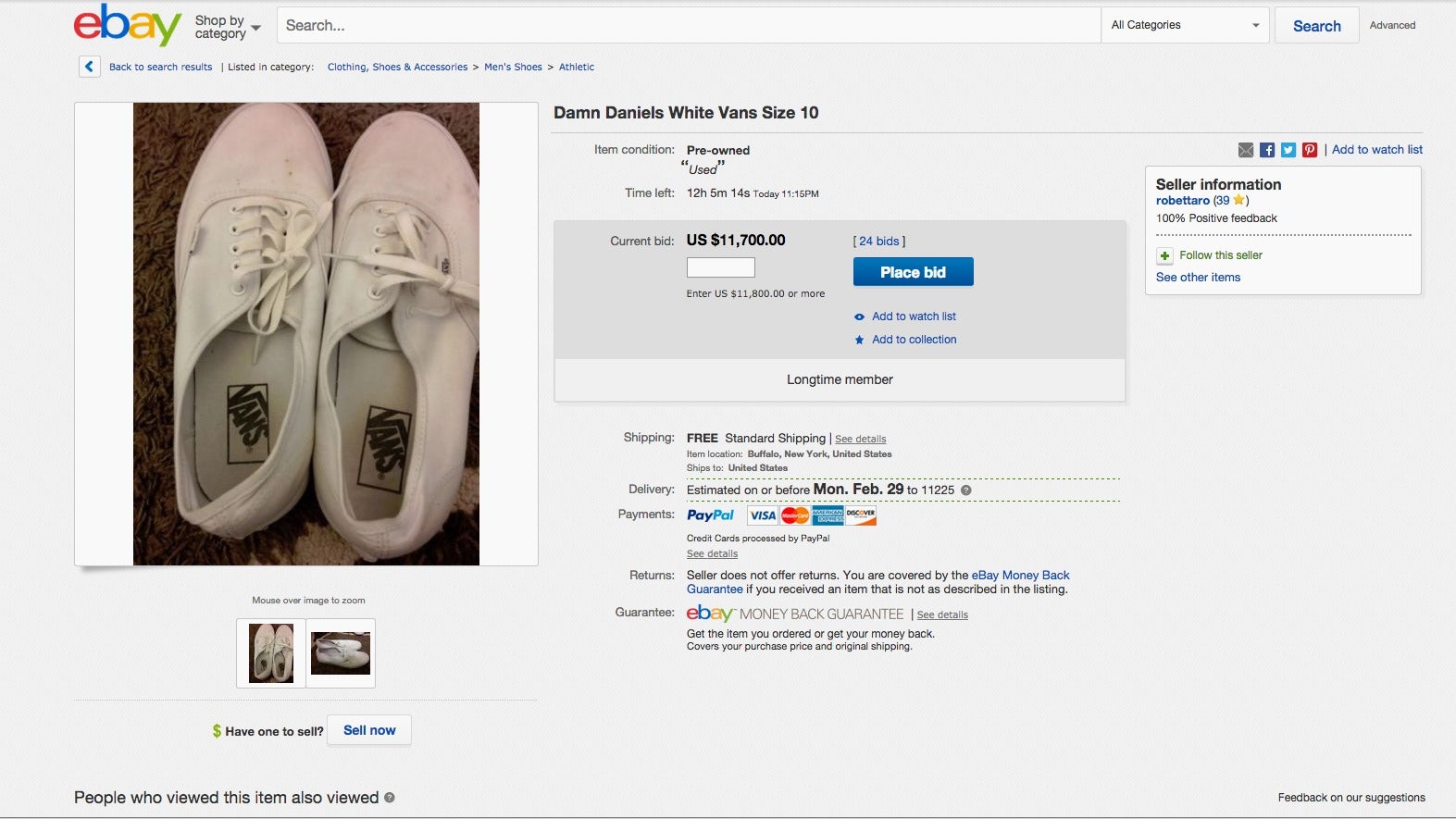Viewport: 1456px width, 819px height.
Task: Expand the All Categories dropdown
Action: 1185,25
